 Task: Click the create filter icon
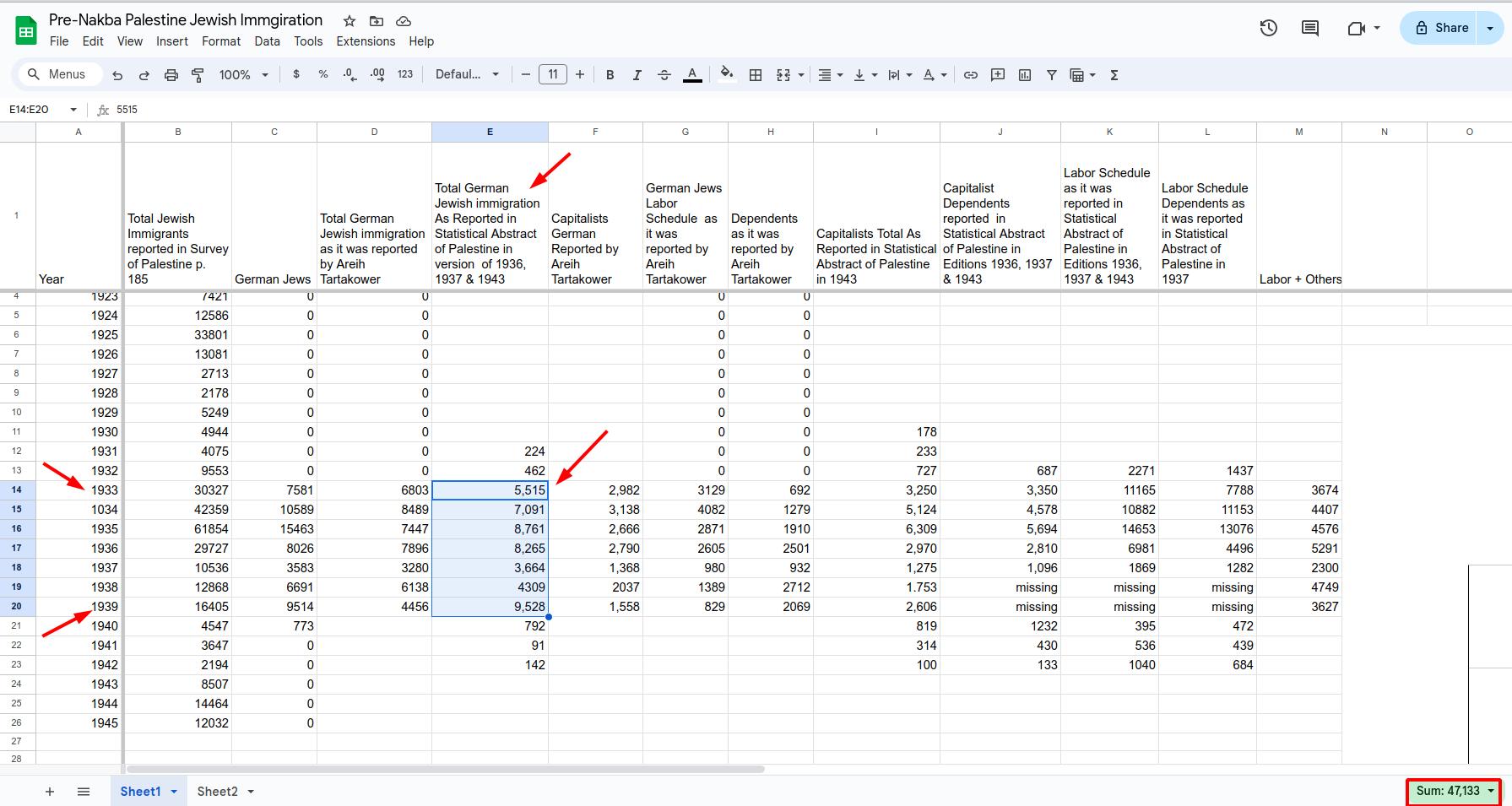tap(1052, 75)
